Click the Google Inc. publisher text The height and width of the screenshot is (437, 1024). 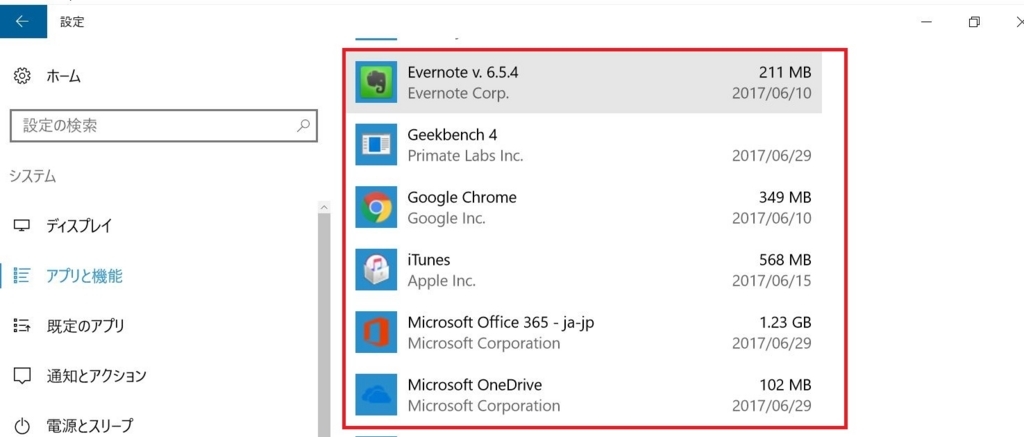pyautogui.click(x=446, y=219)
